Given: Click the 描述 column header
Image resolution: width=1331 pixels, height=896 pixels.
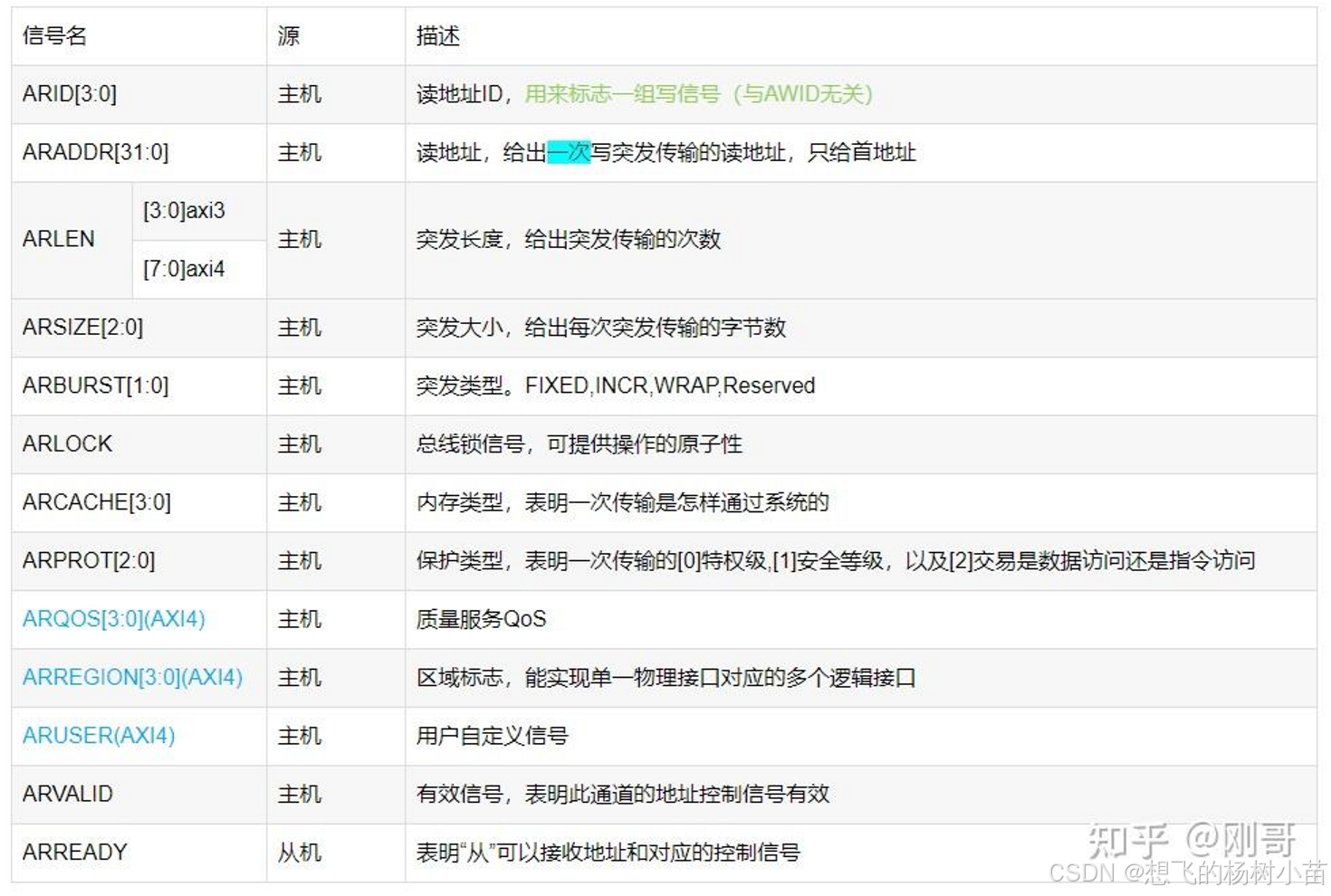Looking at the screenshot, I should pos(436,35).
